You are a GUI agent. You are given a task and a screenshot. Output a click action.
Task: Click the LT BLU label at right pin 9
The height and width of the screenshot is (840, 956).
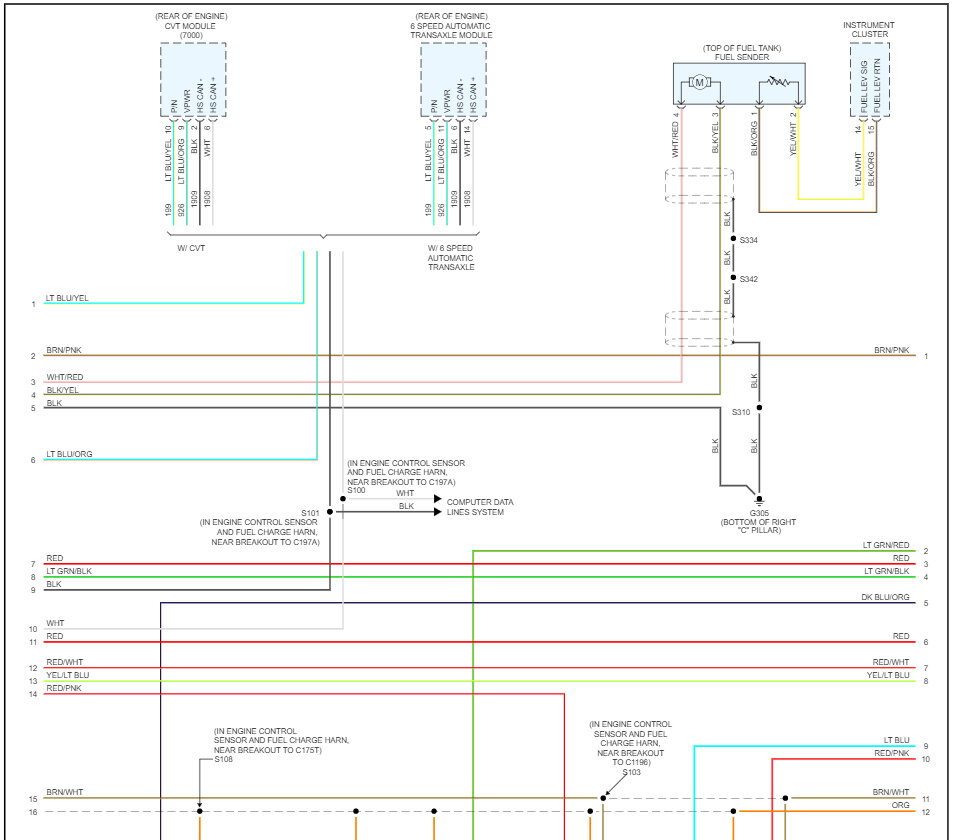(896, 740)
